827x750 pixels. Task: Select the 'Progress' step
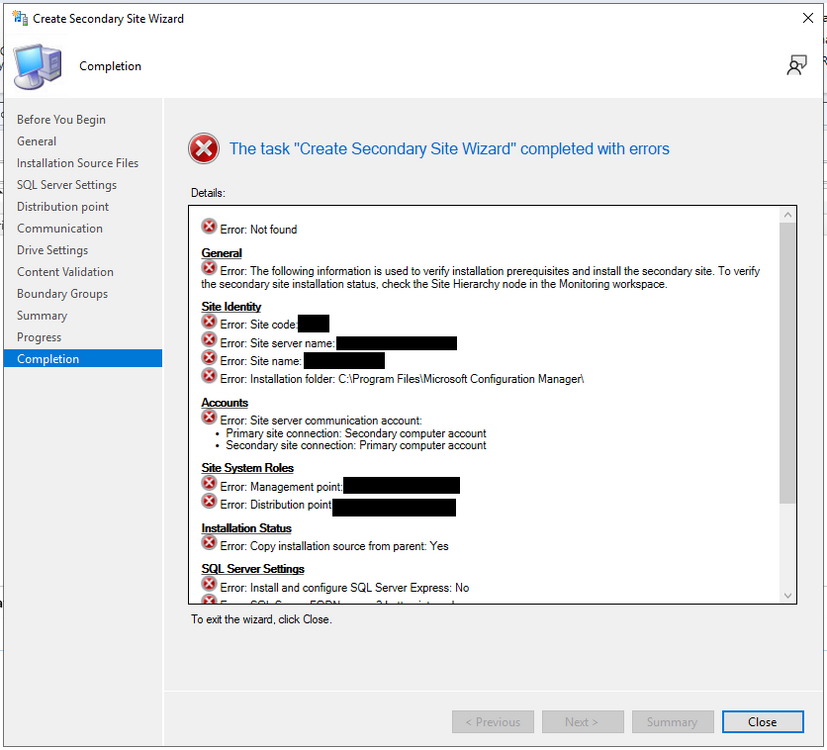coord(39,337)
